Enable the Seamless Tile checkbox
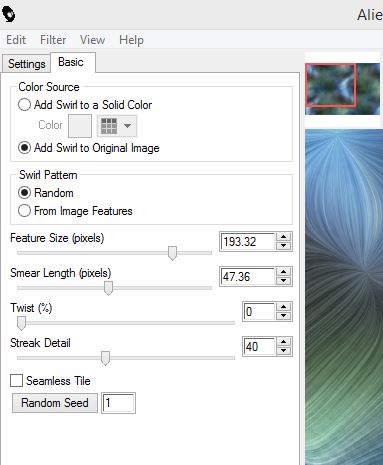Viewport: 383px width, 465px height. [x=16, y=381]
